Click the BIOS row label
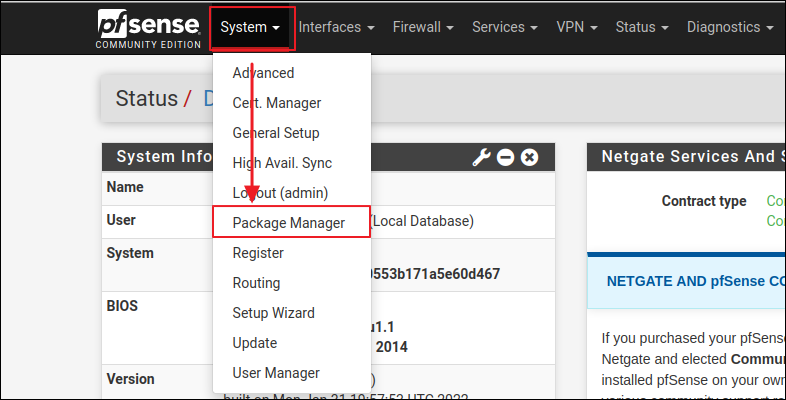786x400 pixels. (x=122, y=306)
